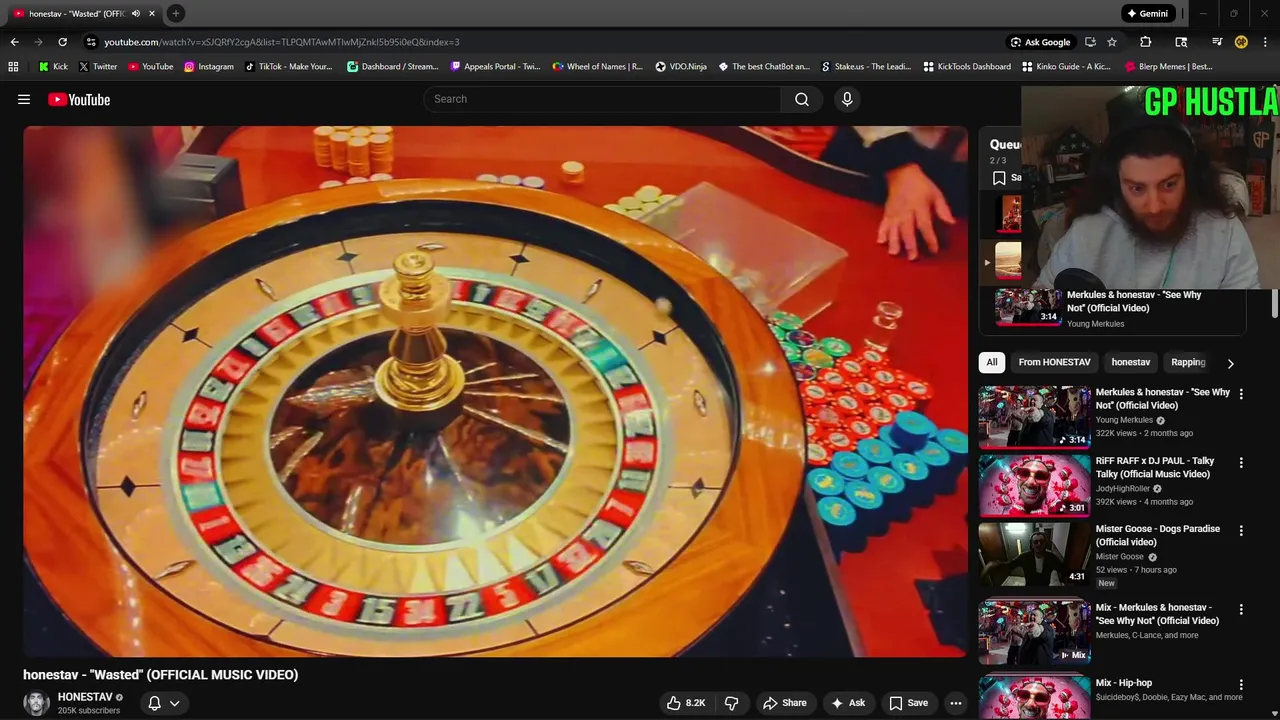Open the Dashboard / Stream bookmark

[393, 66]
